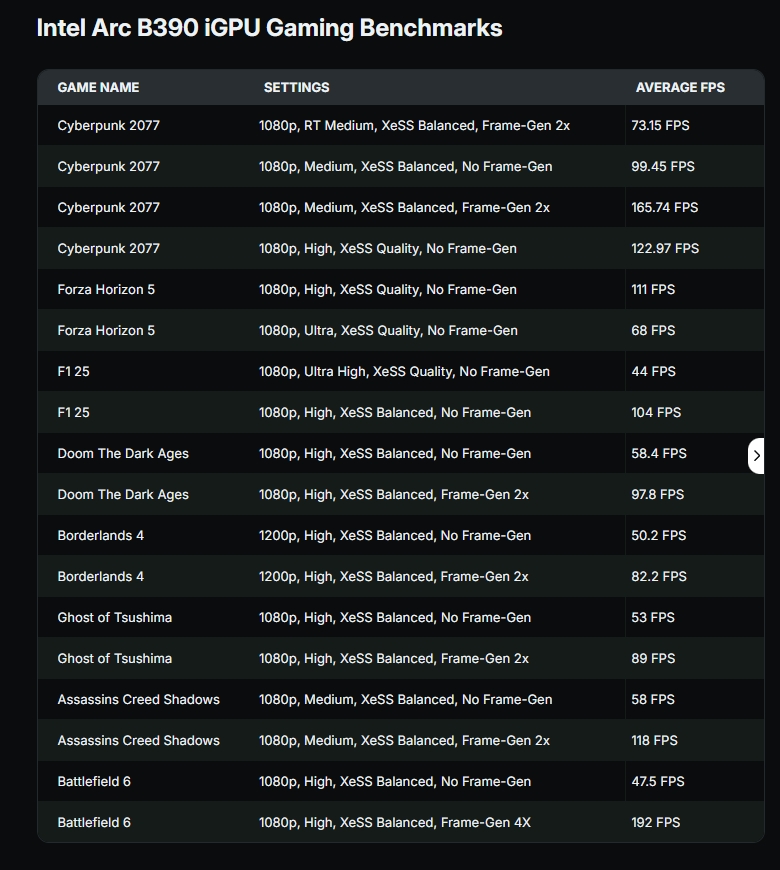The image size is (780, 870).
Task: Select the 53 FPS cell
Action: [652, 618]
